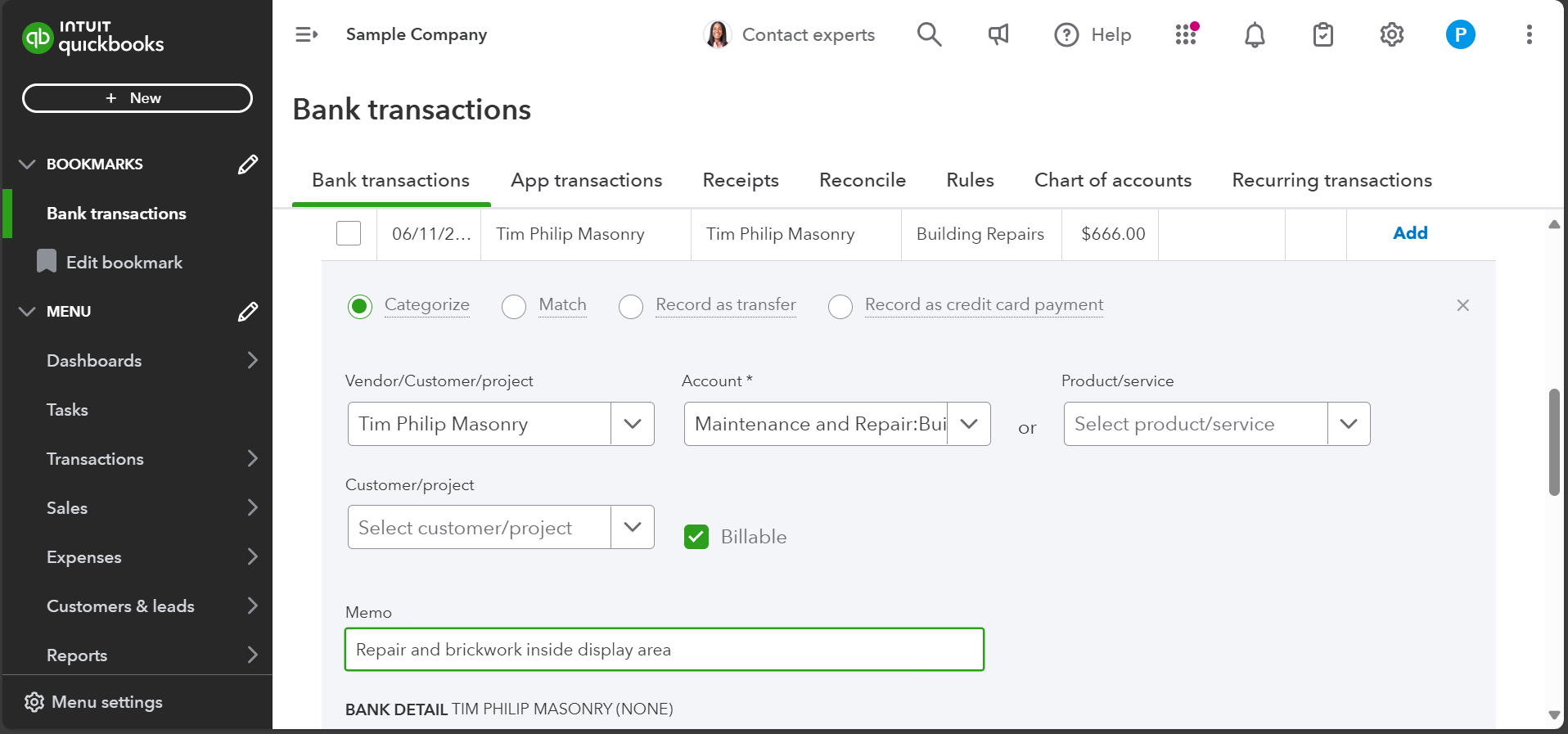The width and height of the screenshot is (1568, 734).
Task: Click the Add link for transaction
Action: point(1409,233)
